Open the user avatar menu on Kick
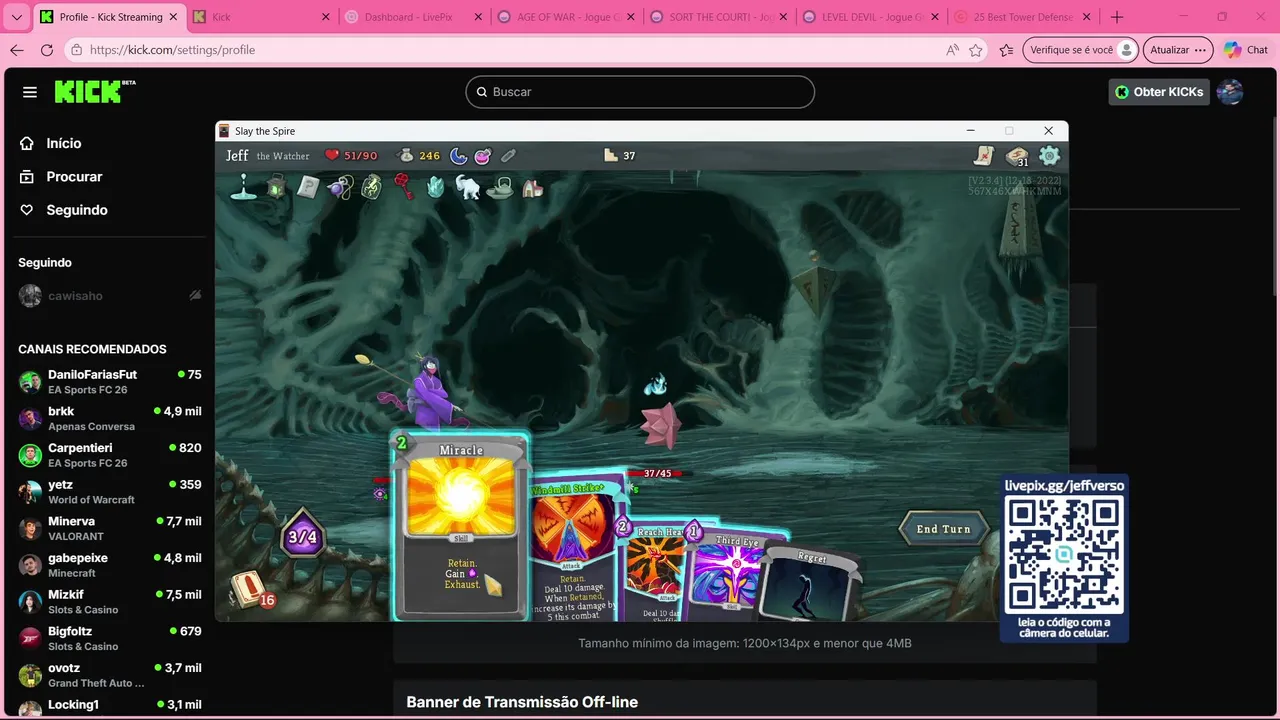Screen dimensions: 1280x720 click(1230, 92)
